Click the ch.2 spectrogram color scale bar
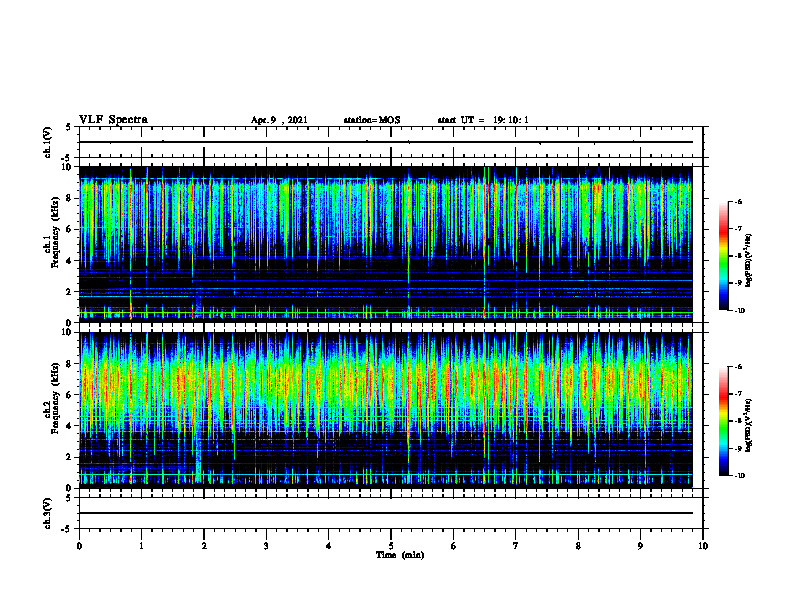This screenshot has height=612, width=792. [724, 421]
